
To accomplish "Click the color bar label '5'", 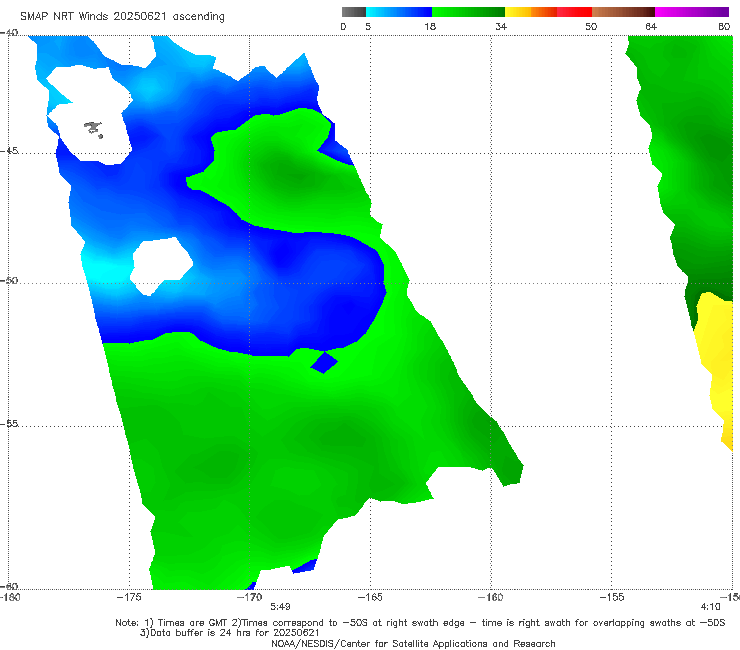I will coord(368,26).
